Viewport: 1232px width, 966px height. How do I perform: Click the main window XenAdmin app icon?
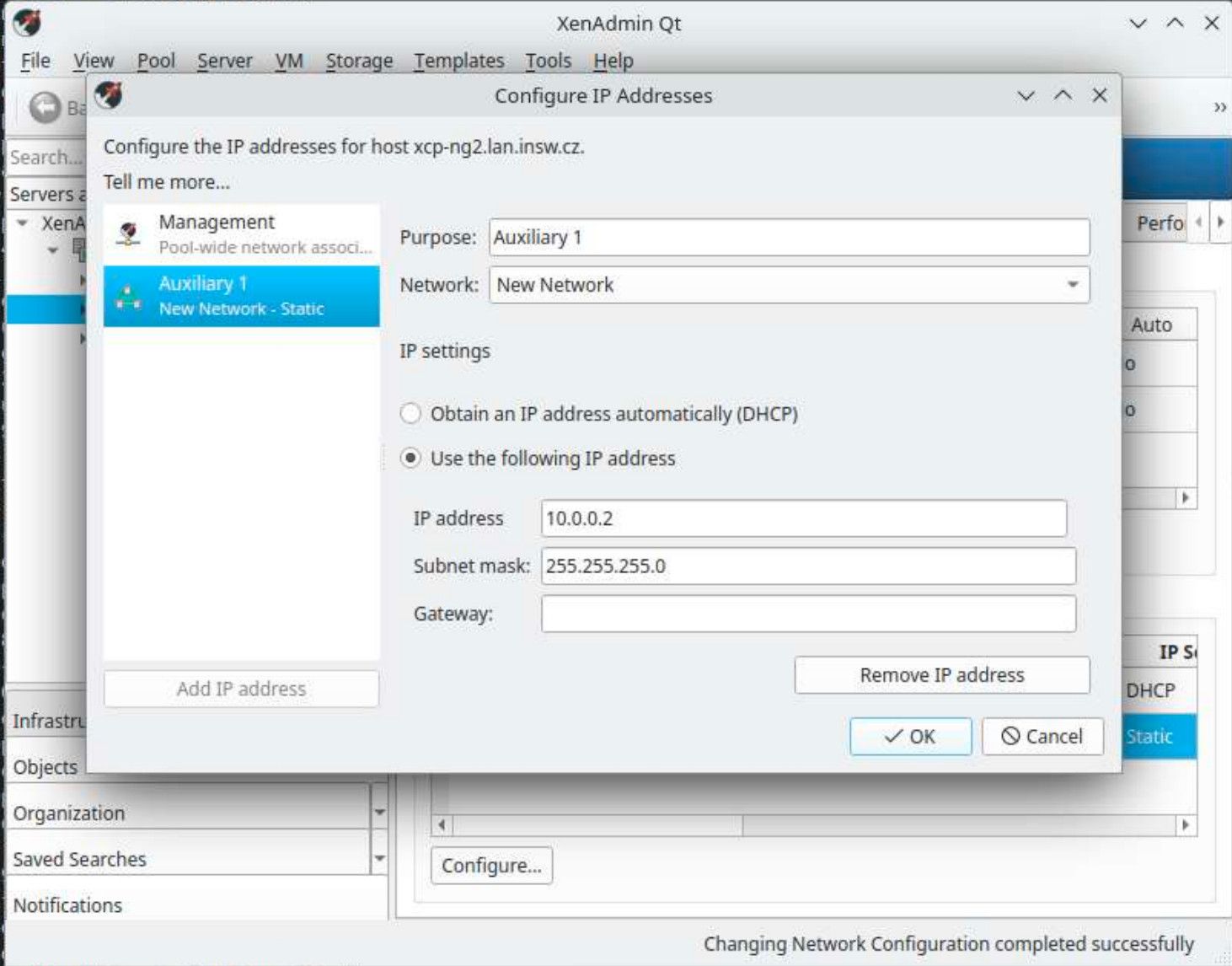pos(27,23)
